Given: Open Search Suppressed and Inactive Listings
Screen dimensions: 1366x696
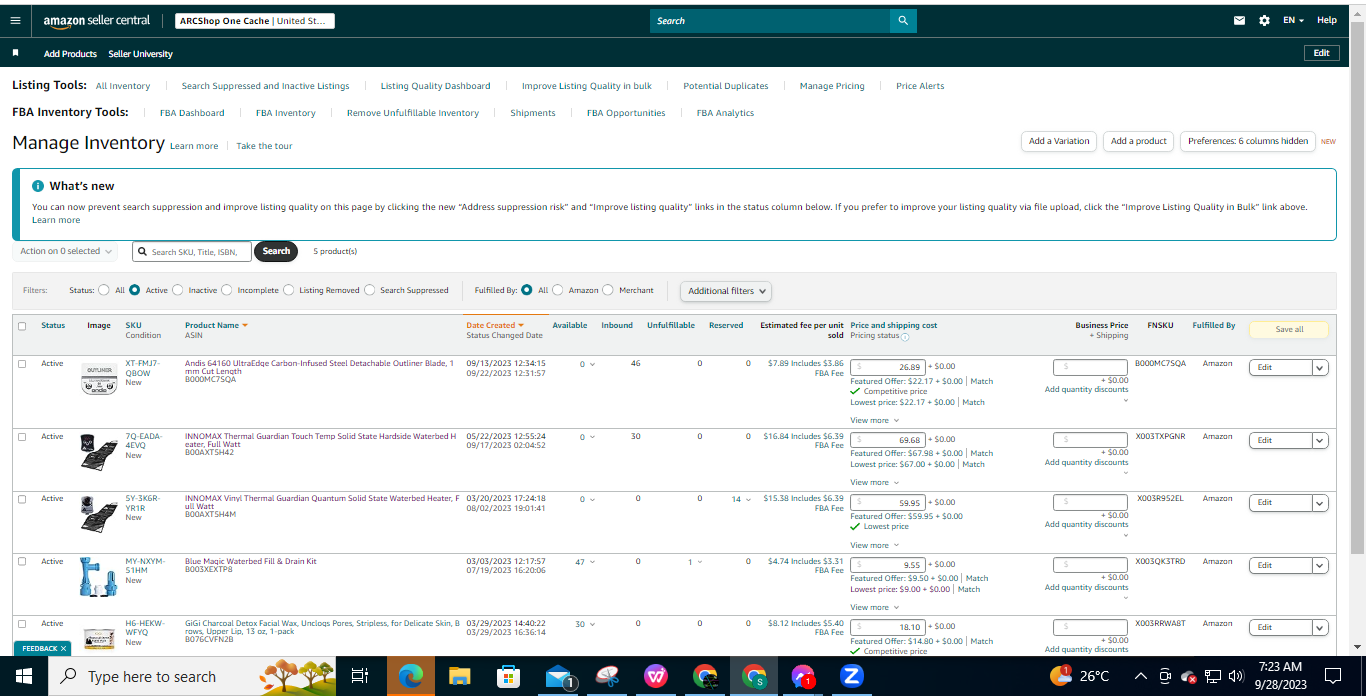Looking at the screenshot, I should 265,86.
